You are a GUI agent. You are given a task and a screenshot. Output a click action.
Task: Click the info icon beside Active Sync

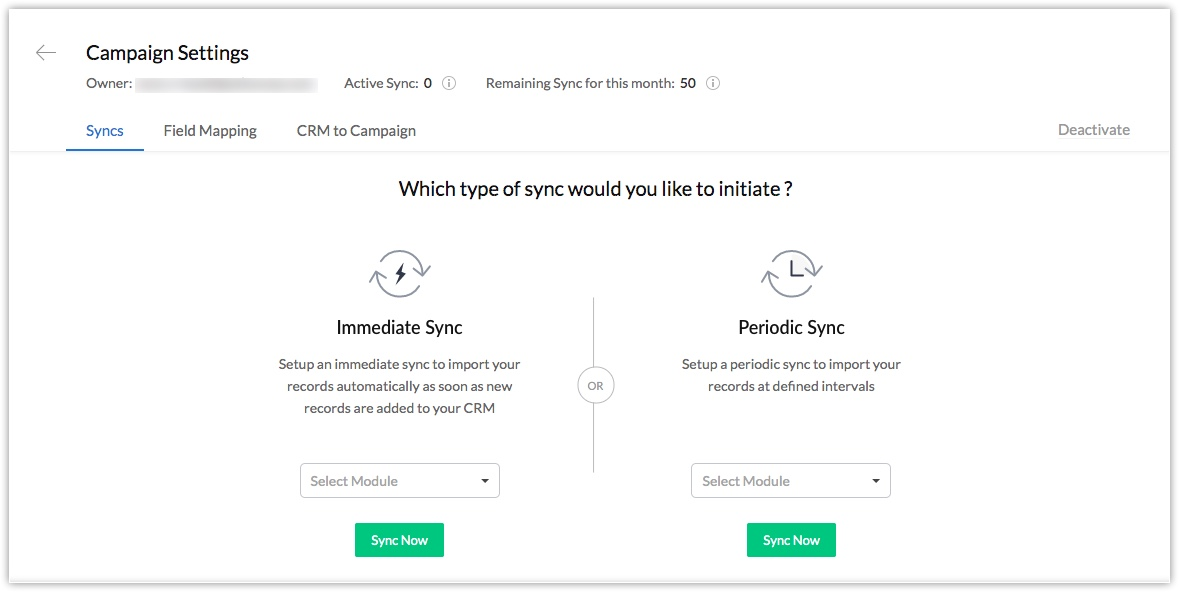click(449, 83)
